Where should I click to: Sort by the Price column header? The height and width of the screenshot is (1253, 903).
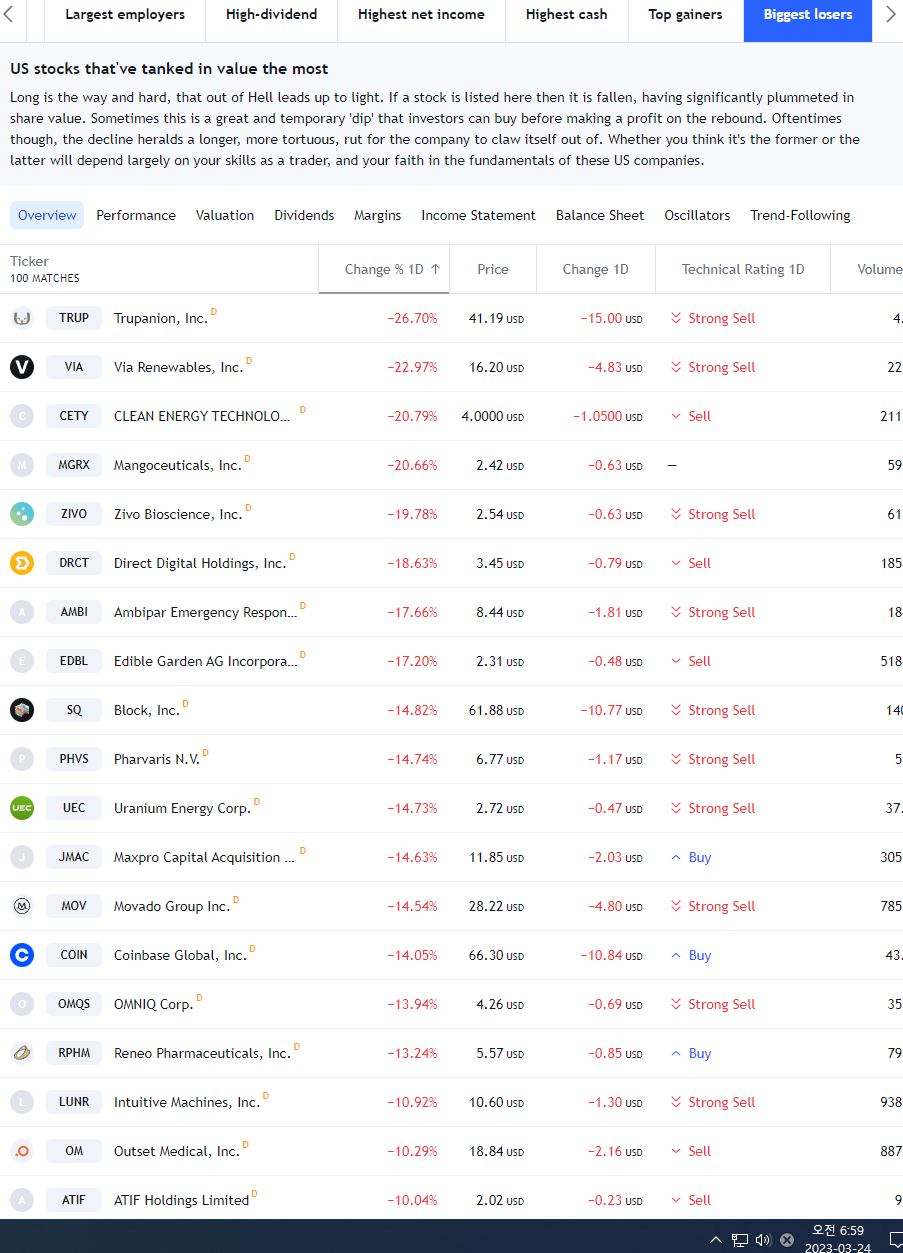[493, 269]
